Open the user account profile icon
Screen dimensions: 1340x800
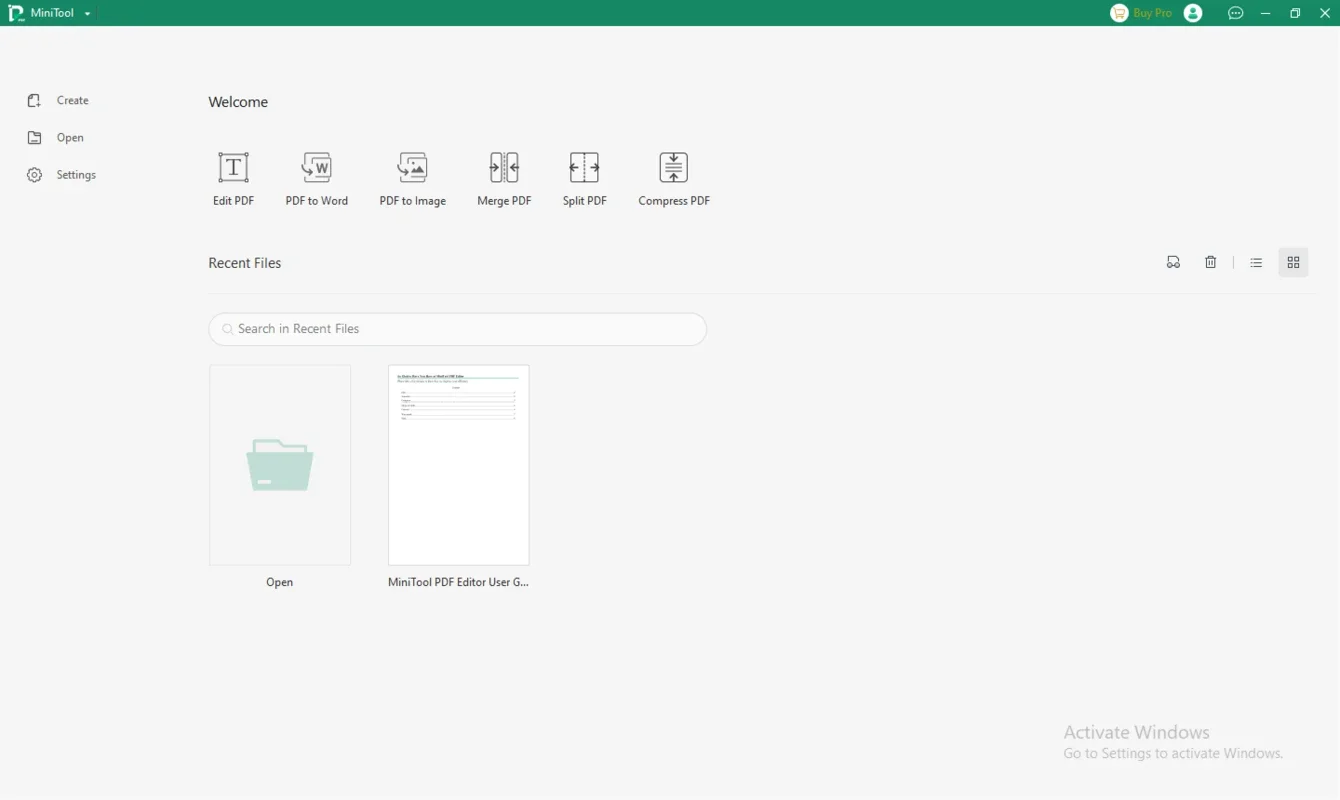pos(1193,13)
